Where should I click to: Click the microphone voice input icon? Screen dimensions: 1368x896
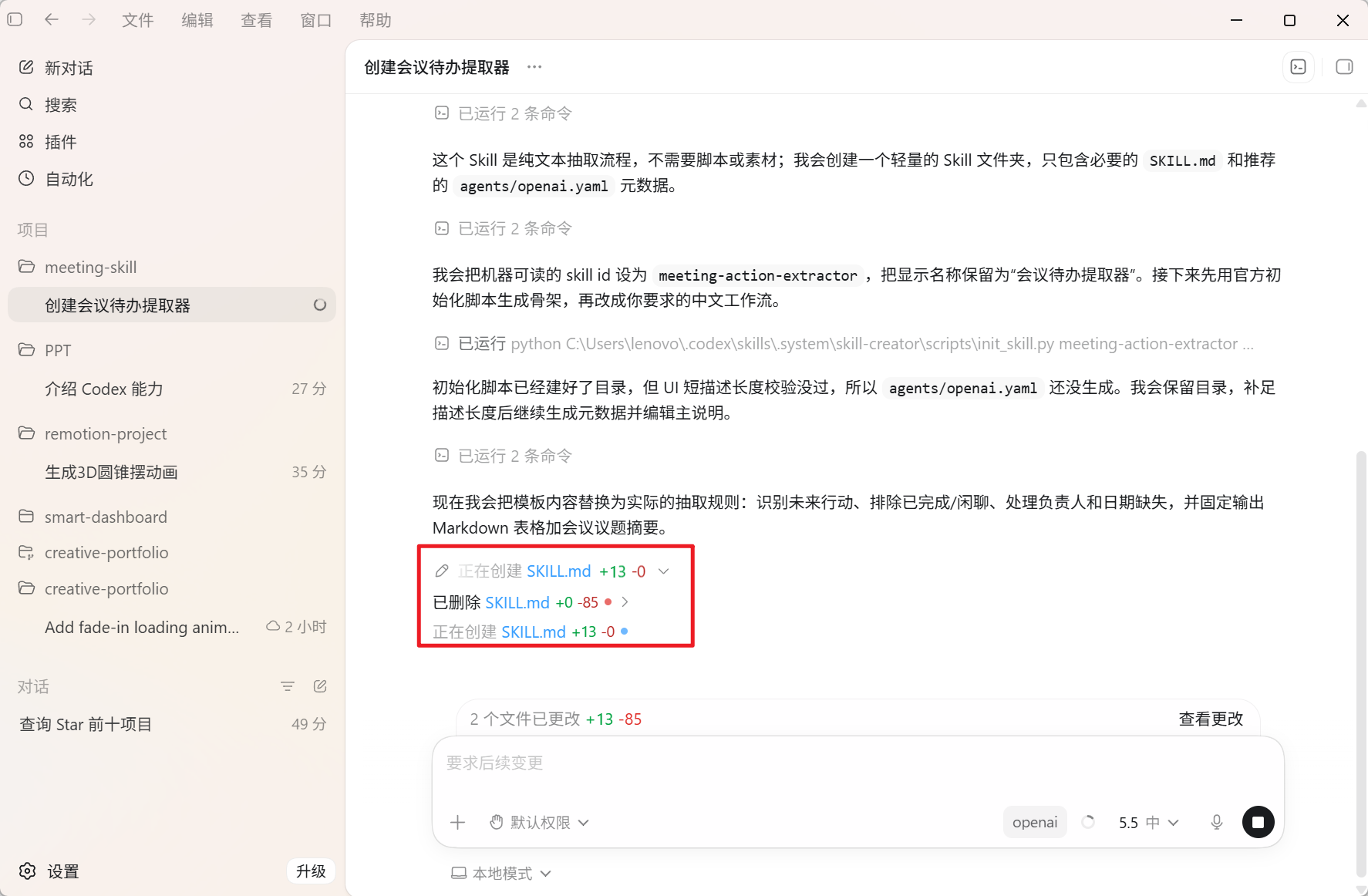pos(1217,823)
